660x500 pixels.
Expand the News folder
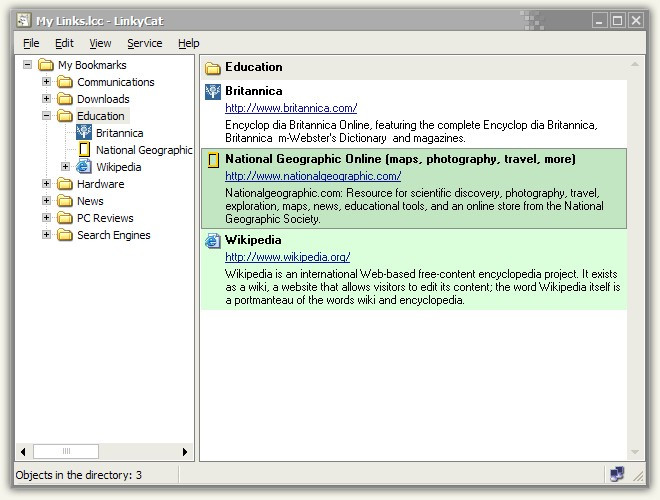click(46, 201)
